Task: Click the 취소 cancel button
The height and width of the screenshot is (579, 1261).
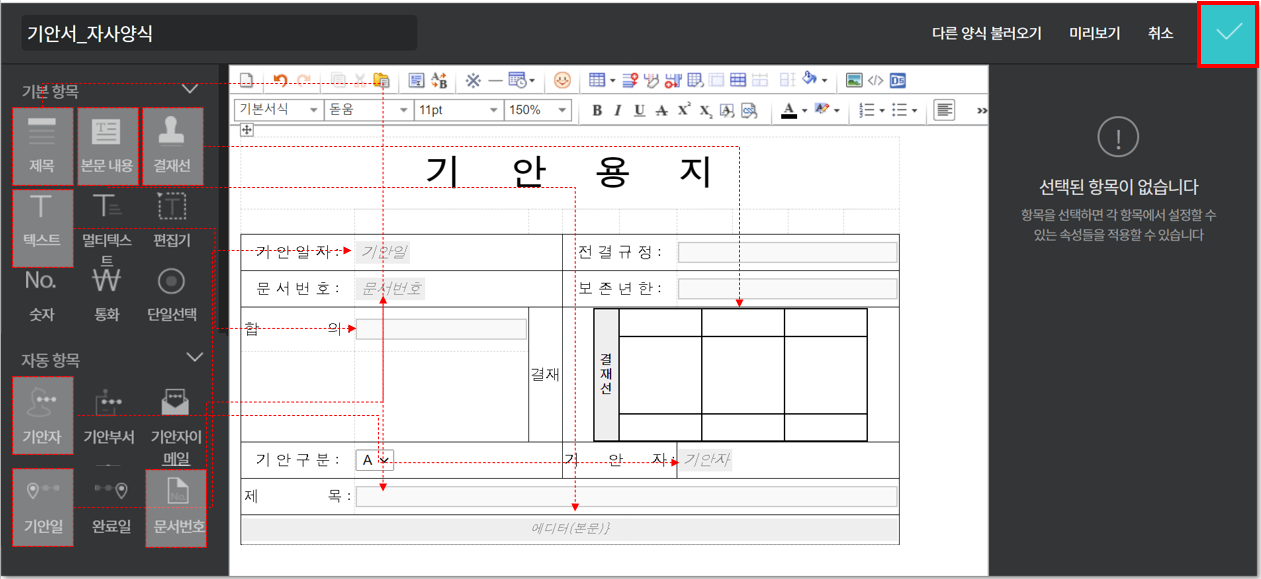Action: point(1160,33)
